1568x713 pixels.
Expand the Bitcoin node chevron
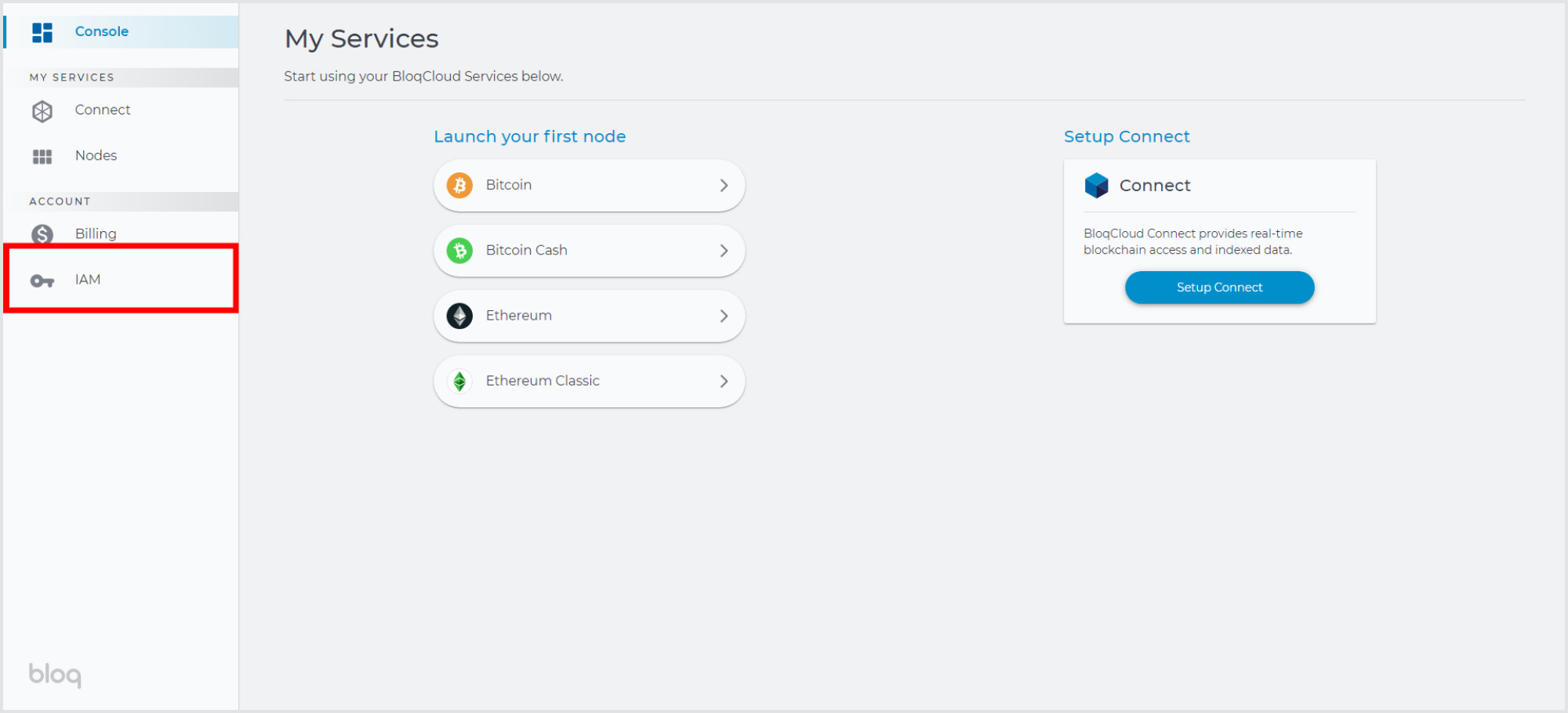(724, 185)
